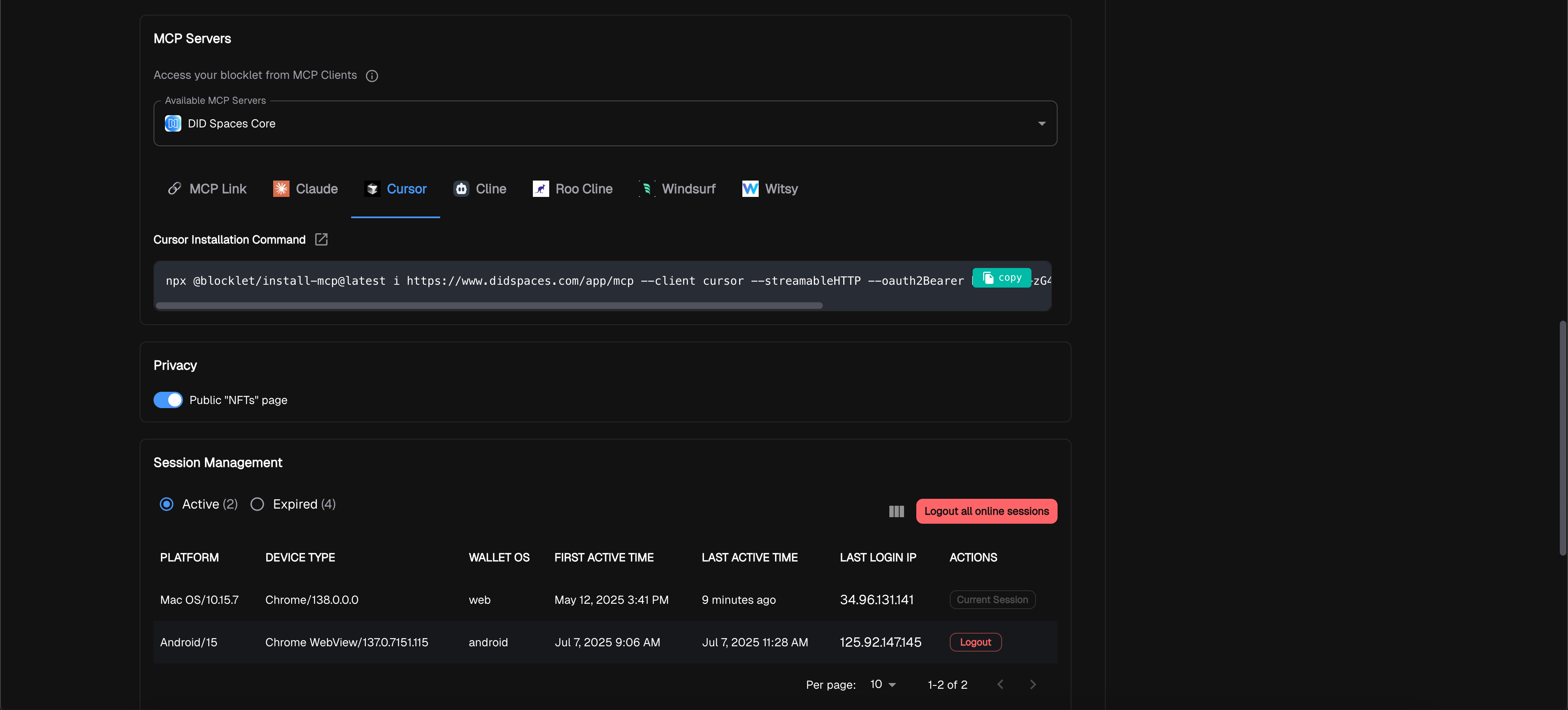Viewport: 1568px width, 710px height.
Task: Log out the Android session
Action: click(975, 643)
